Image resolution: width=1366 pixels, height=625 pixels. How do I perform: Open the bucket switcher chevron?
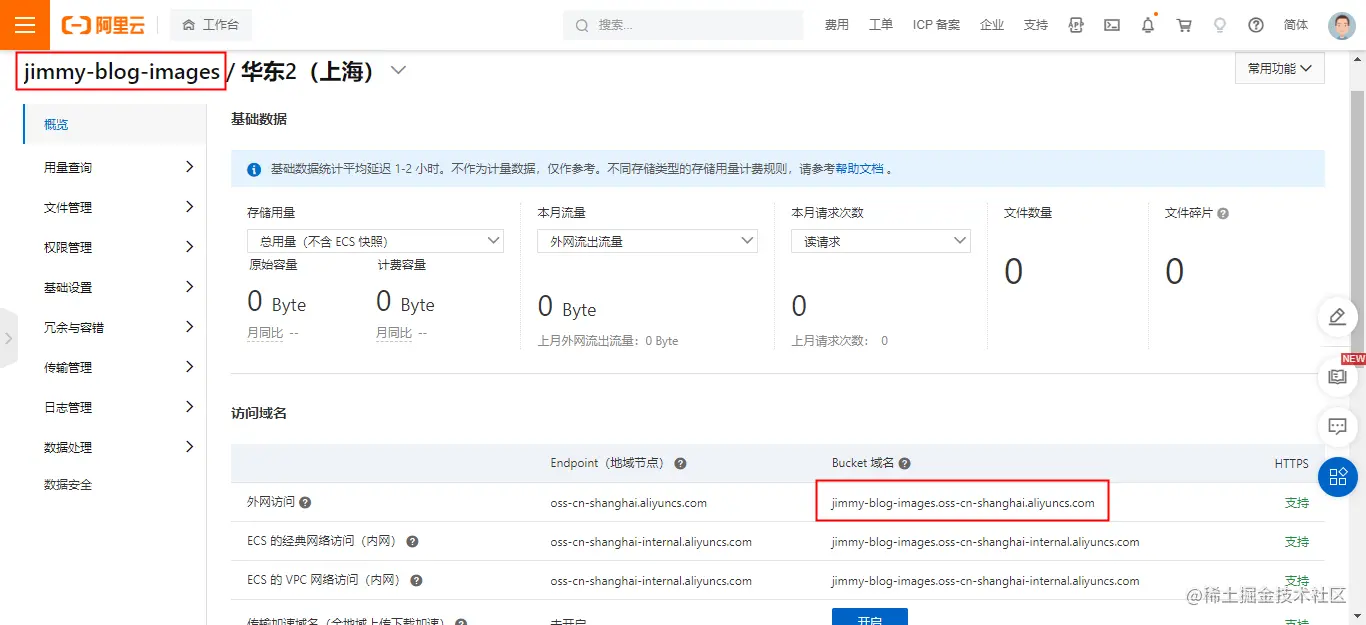(398, 71)
